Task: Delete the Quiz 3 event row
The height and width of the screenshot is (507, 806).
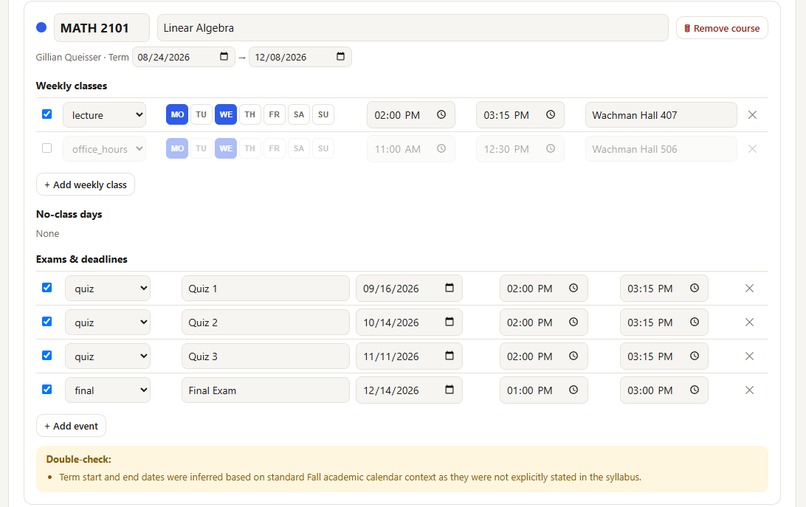Action: pos(749,356)
